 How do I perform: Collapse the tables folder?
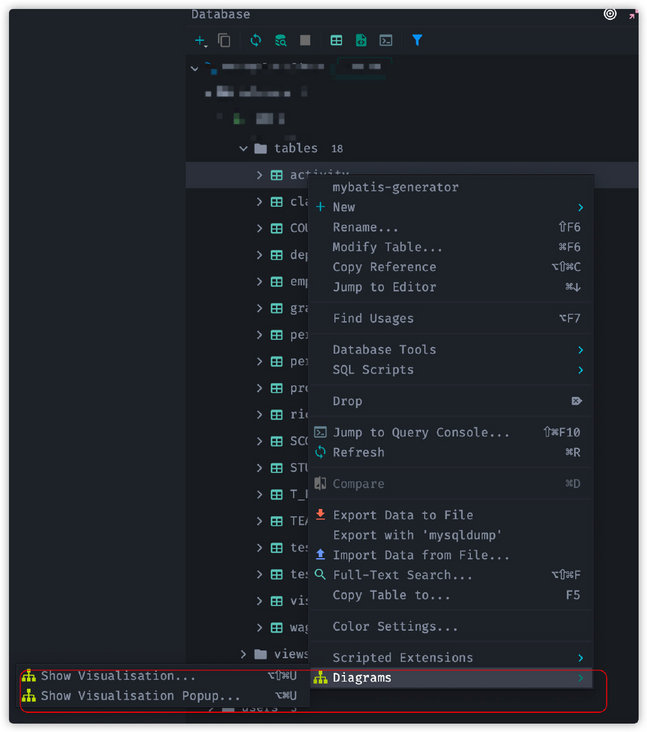(243, 149)
